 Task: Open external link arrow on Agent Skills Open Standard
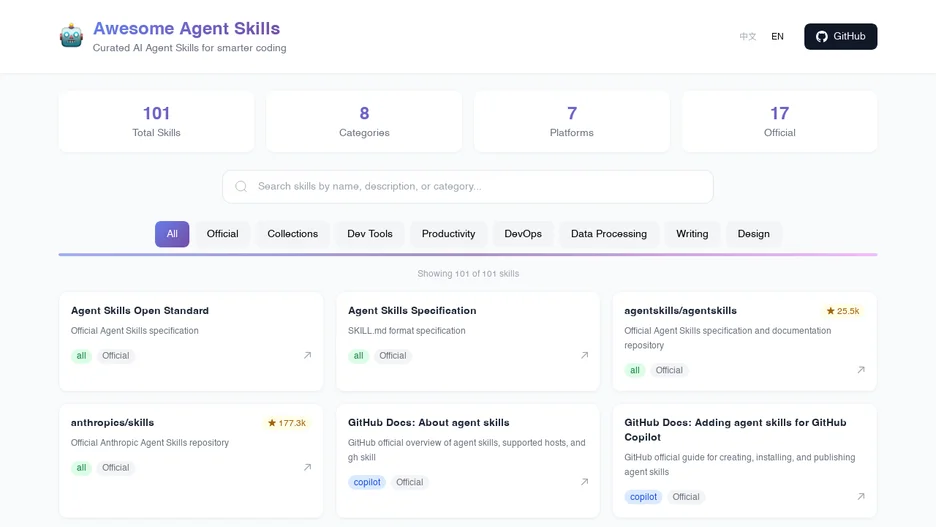click(x=307, y=355)
